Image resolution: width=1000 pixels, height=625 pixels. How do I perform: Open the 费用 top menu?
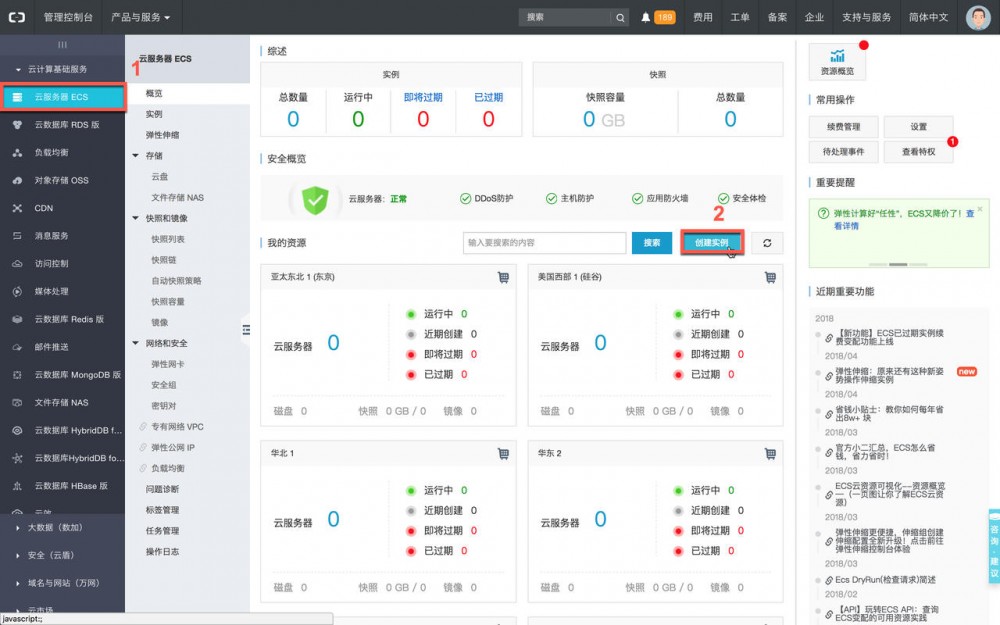coord(702,17)
